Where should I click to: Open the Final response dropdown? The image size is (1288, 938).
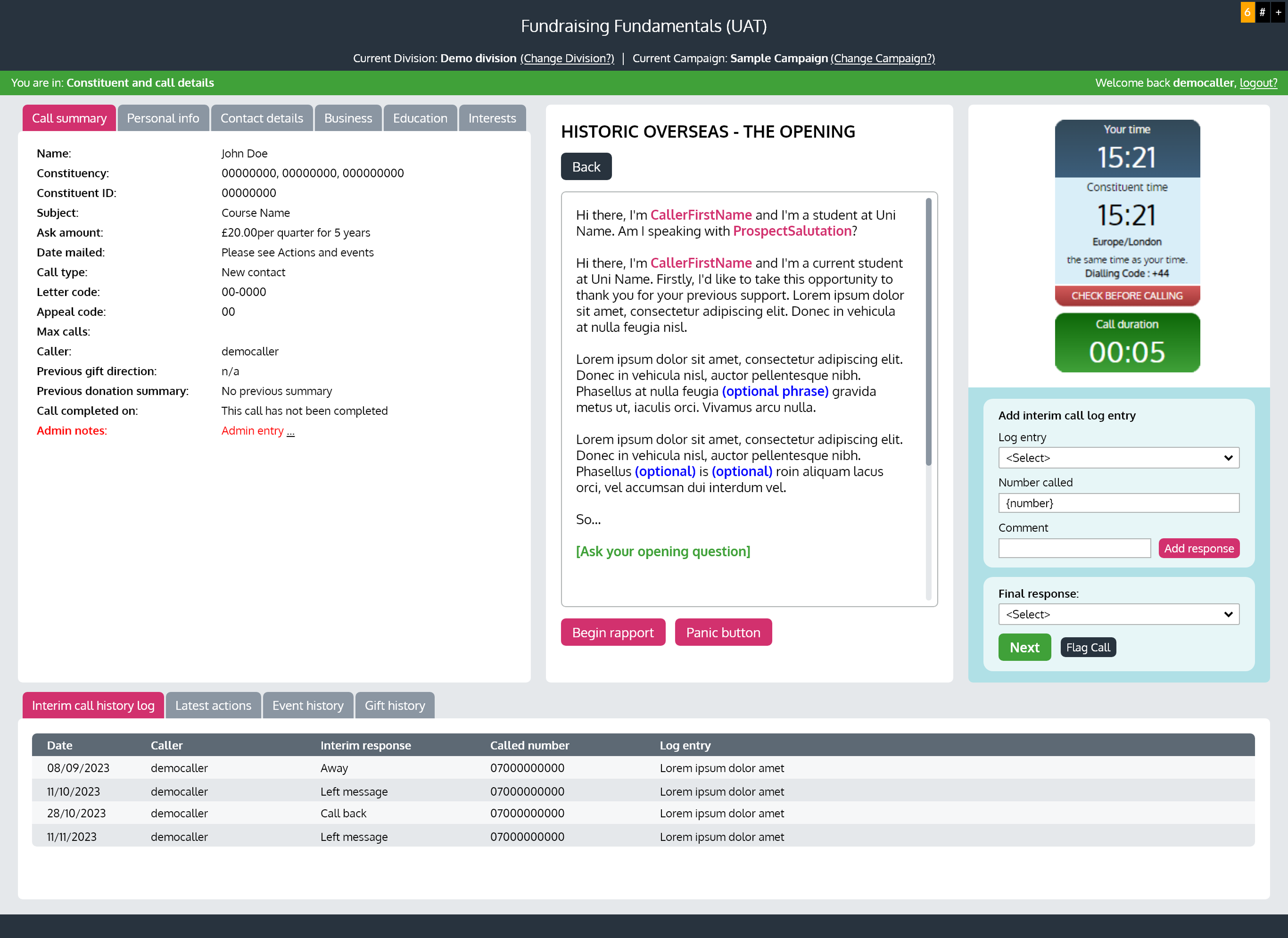tap(1118, 614)
